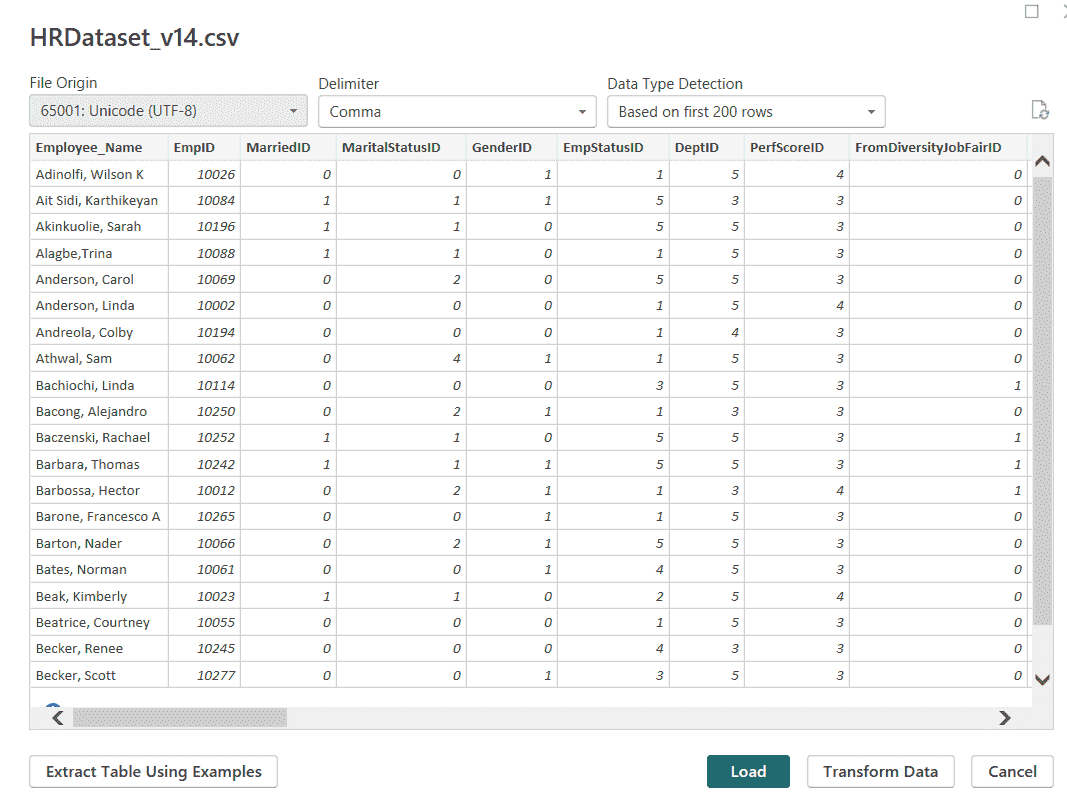Click the cell Becker, Renee

[99, 648]
